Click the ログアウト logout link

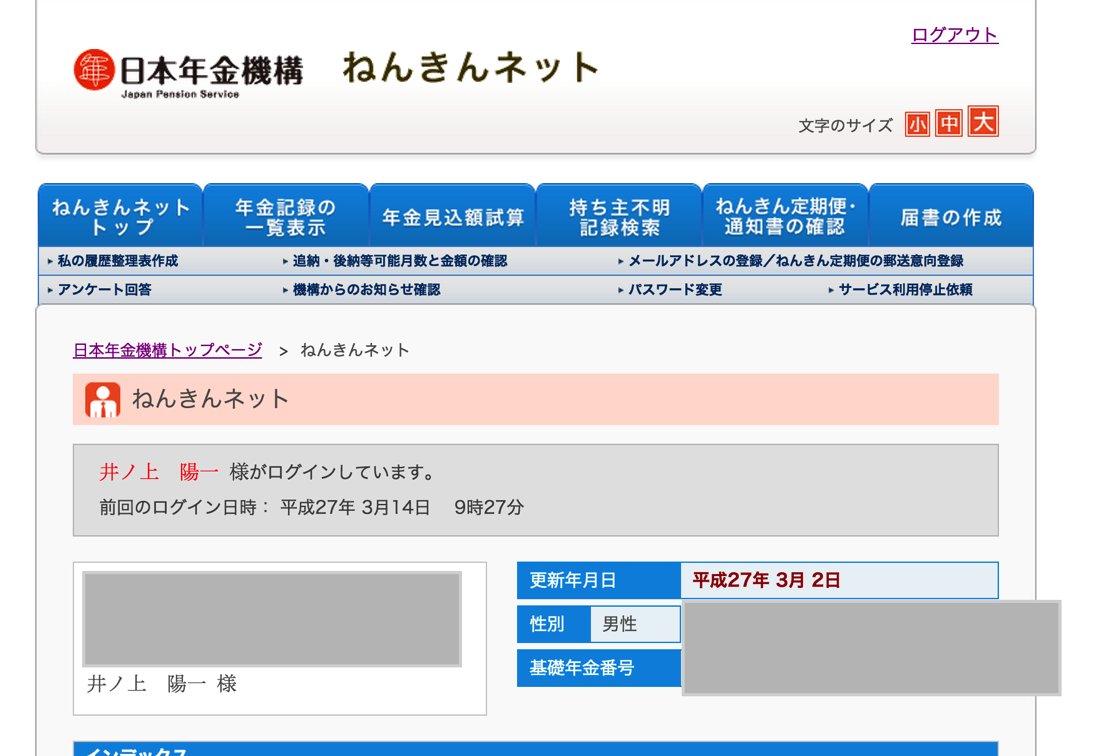pyautogui.click(x=954, y=35)
